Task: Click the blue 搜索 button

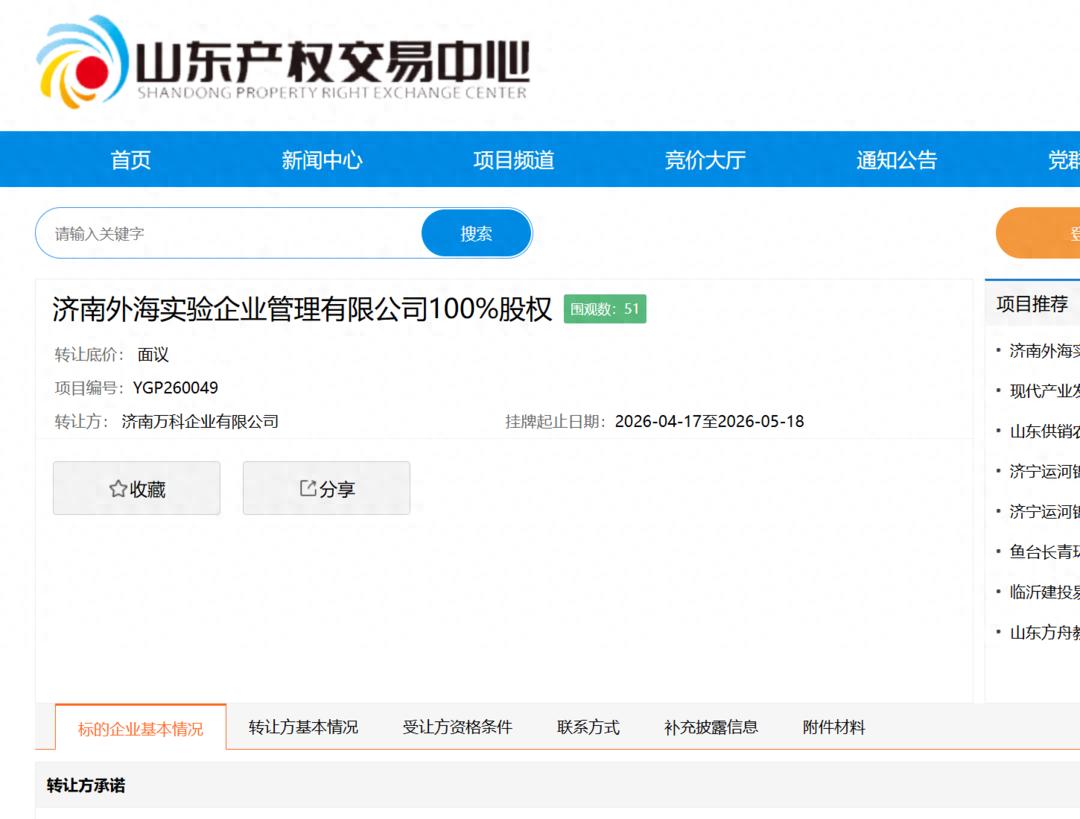Action: [477, 234]
